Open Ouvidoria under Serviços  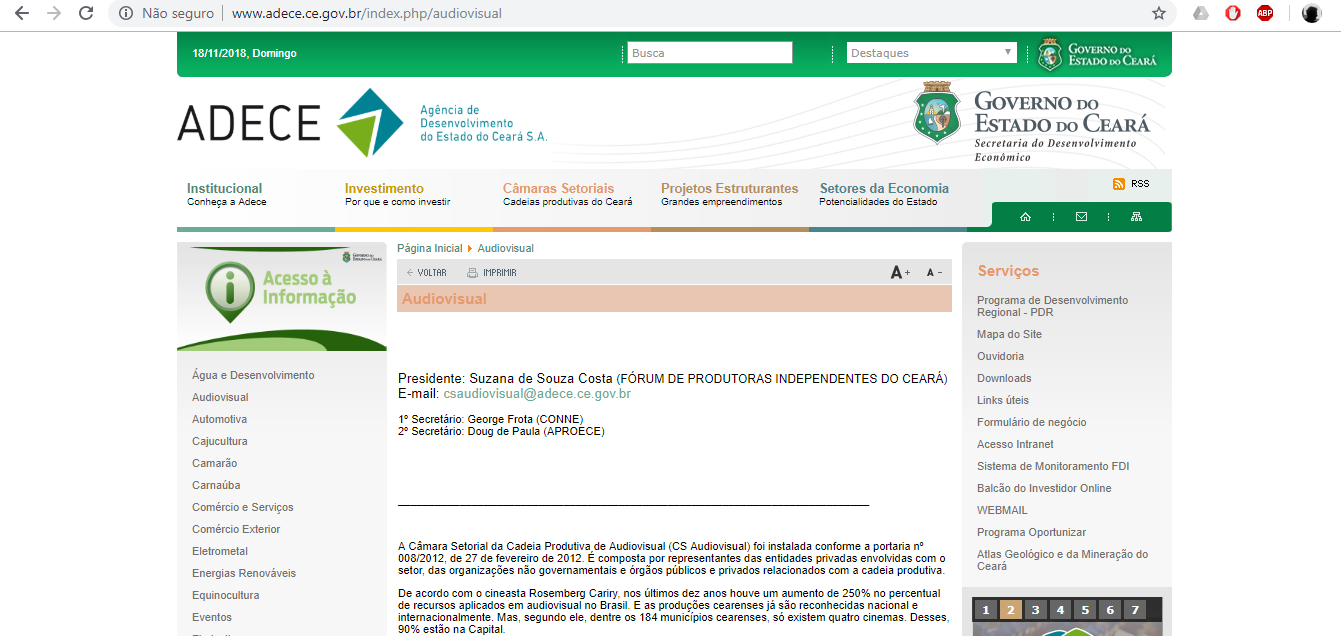(1000, 356)
